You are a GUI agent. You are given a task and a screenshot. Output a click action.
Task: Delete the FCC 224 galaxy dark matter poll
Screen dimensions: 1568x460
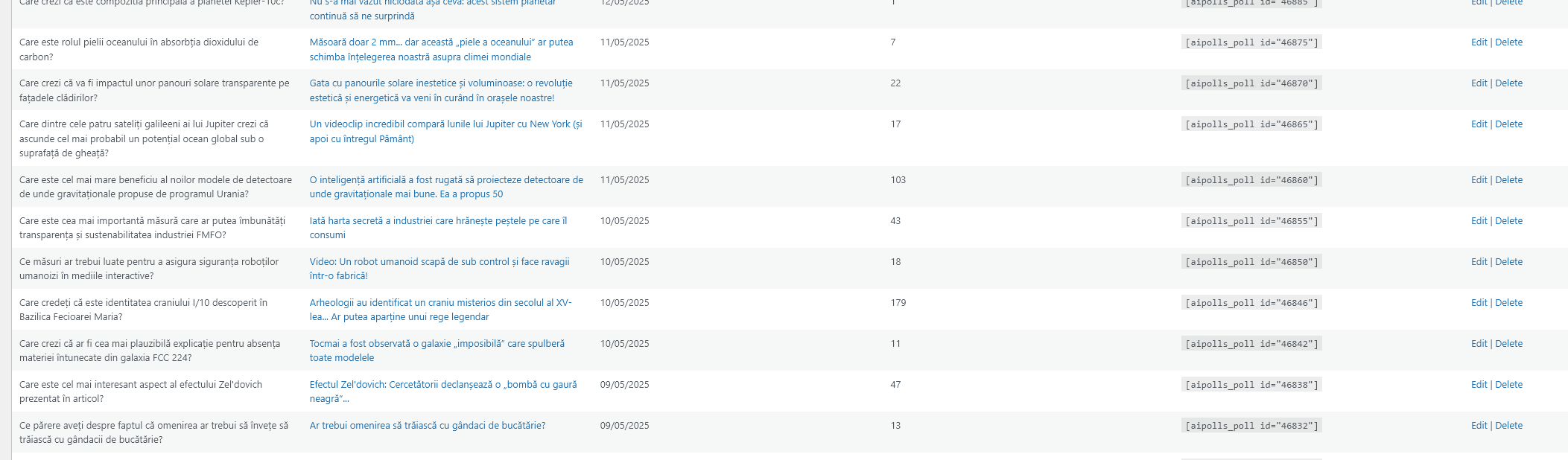pyautogui.click(x=1508, y=344)
